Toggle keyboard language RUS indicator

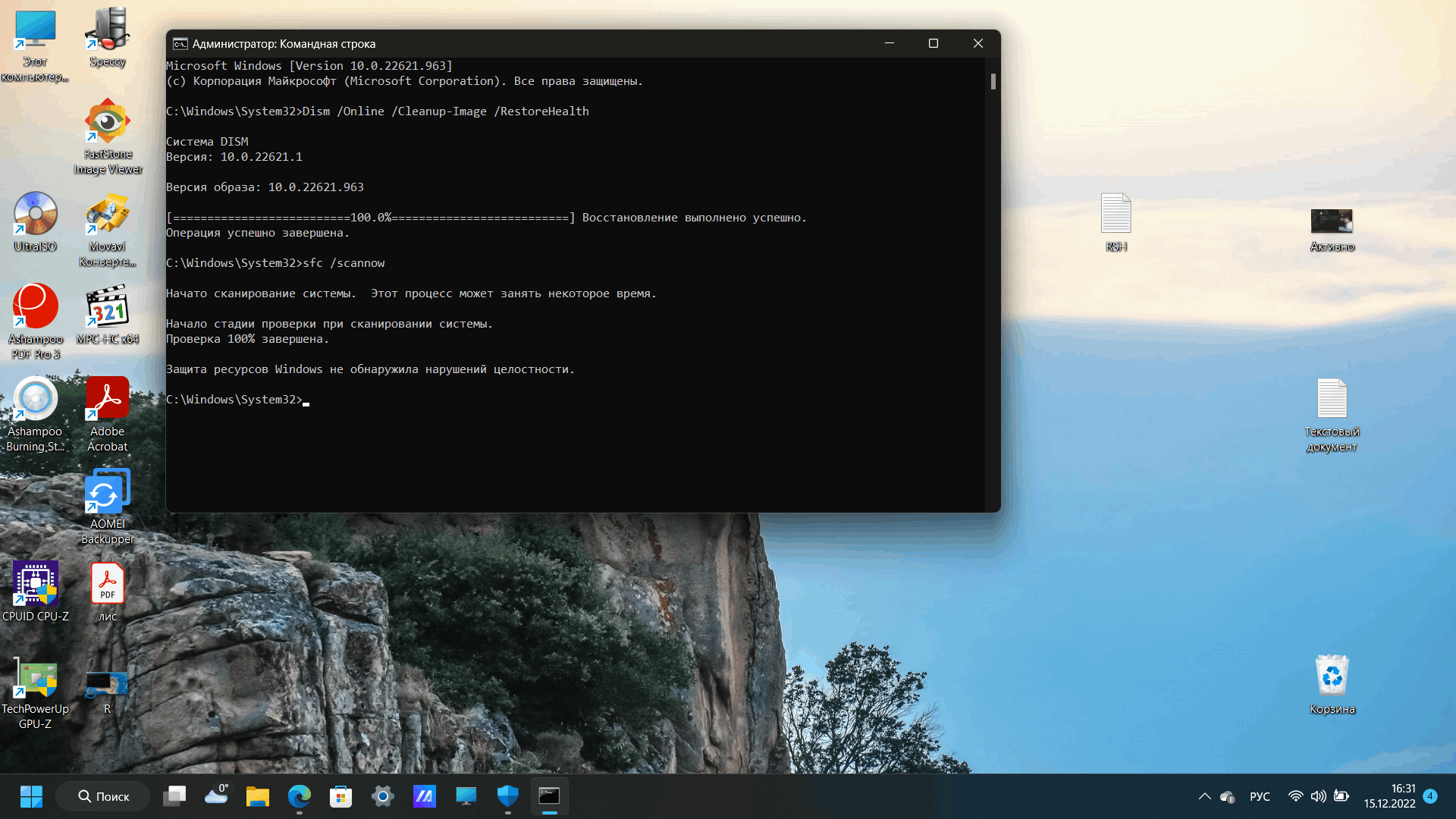point(1258,796)
